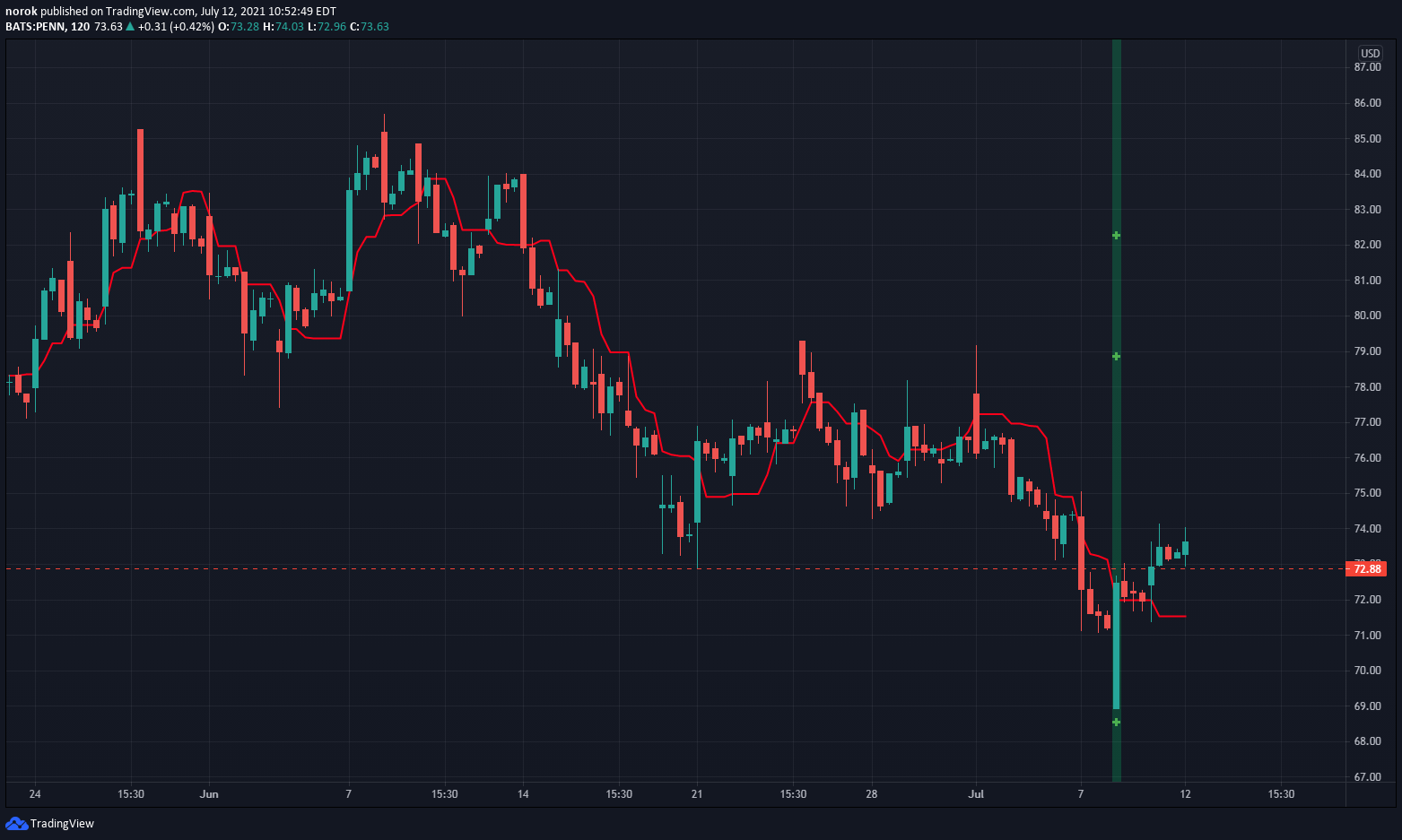Click the '24' date axis label
This screenshot has width=1402, height=840.
35,794
